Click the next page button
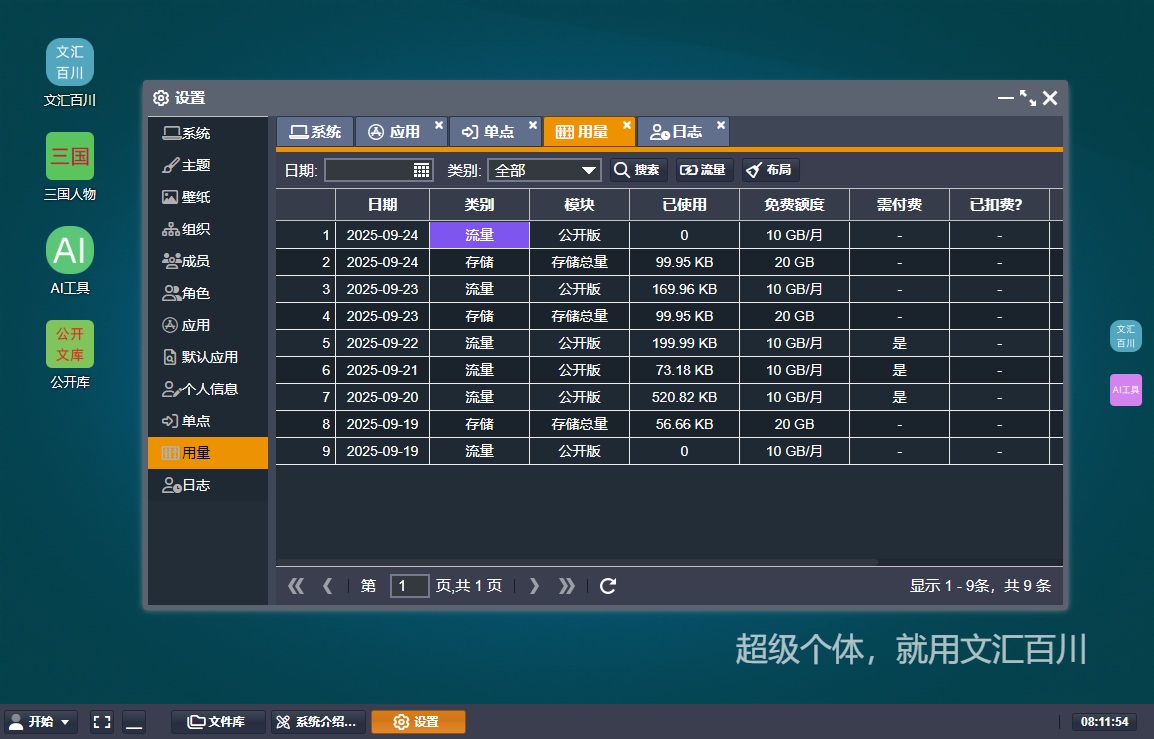 [534, 586]
